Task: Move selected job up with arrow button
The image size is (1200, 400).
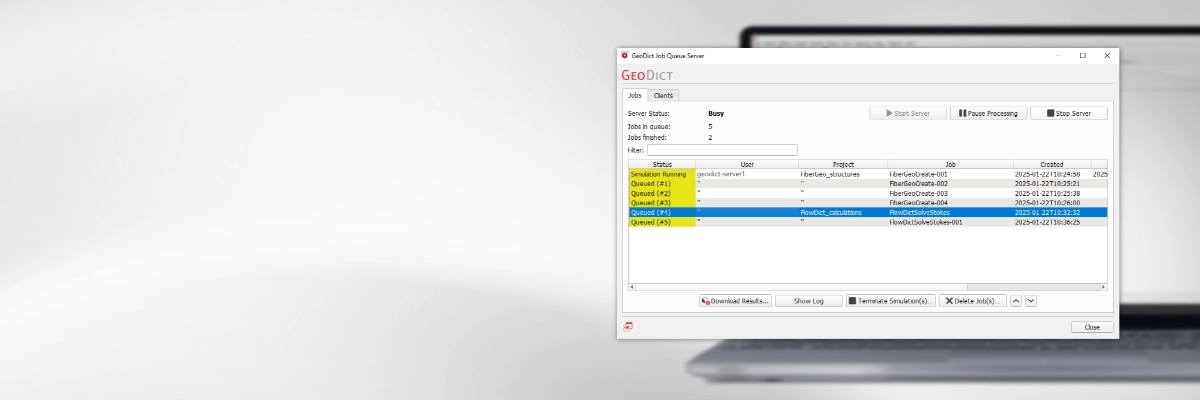Action: click(1016, 300)
